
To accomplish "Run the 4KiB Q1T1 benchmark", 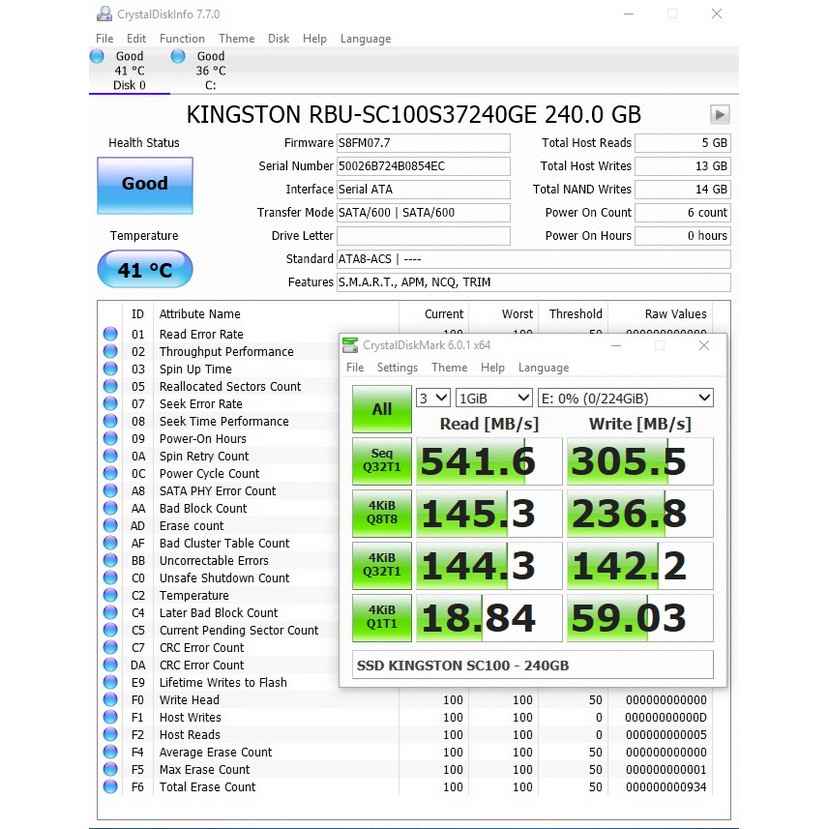I will pos(380,617).
